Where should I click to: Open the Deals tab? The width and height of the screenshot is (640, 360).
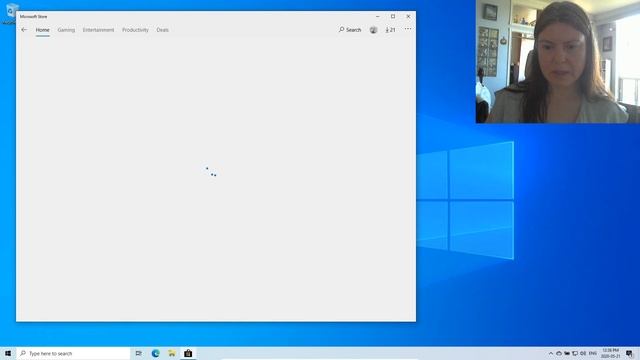click(x=162, y=30)
